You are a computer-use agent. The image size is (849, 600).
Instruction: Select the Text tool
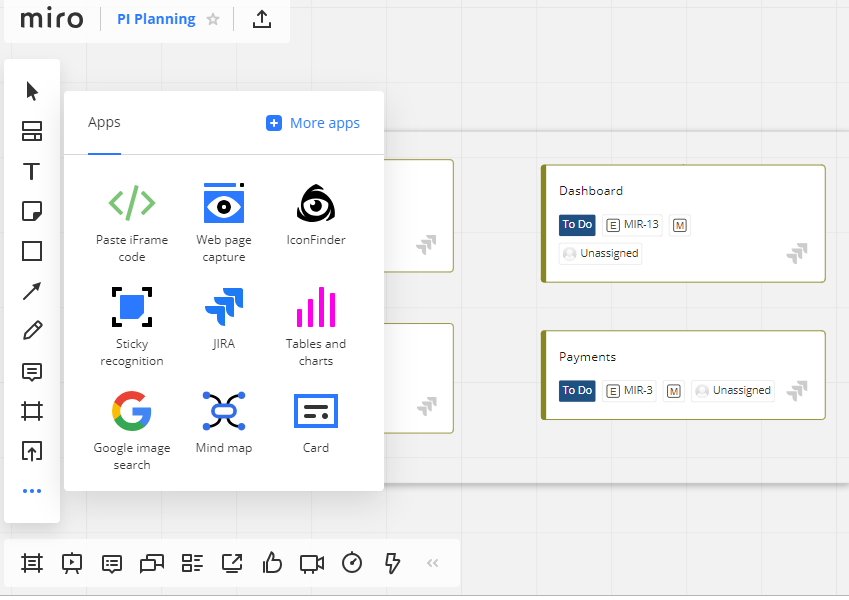tap(31, 171)
